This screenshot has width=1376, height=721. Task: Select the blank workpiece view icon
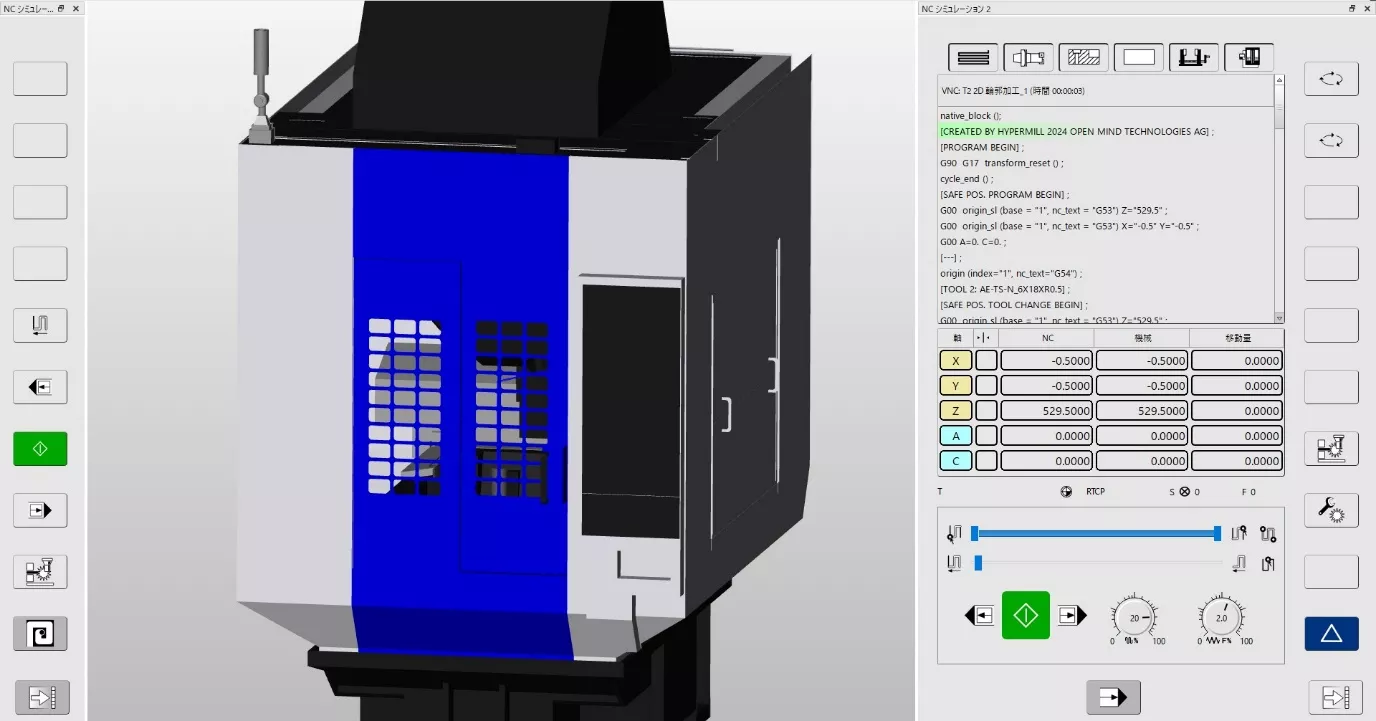pos(1139,57)
